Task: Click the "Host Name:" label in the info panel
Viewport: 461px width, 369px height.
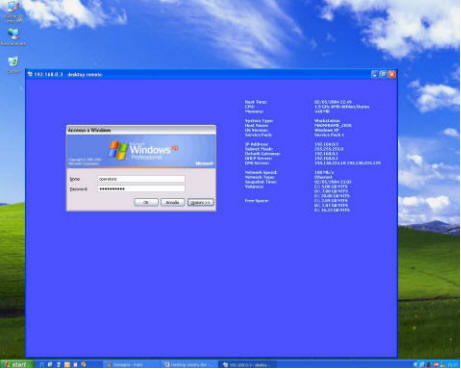Action: 256,126
